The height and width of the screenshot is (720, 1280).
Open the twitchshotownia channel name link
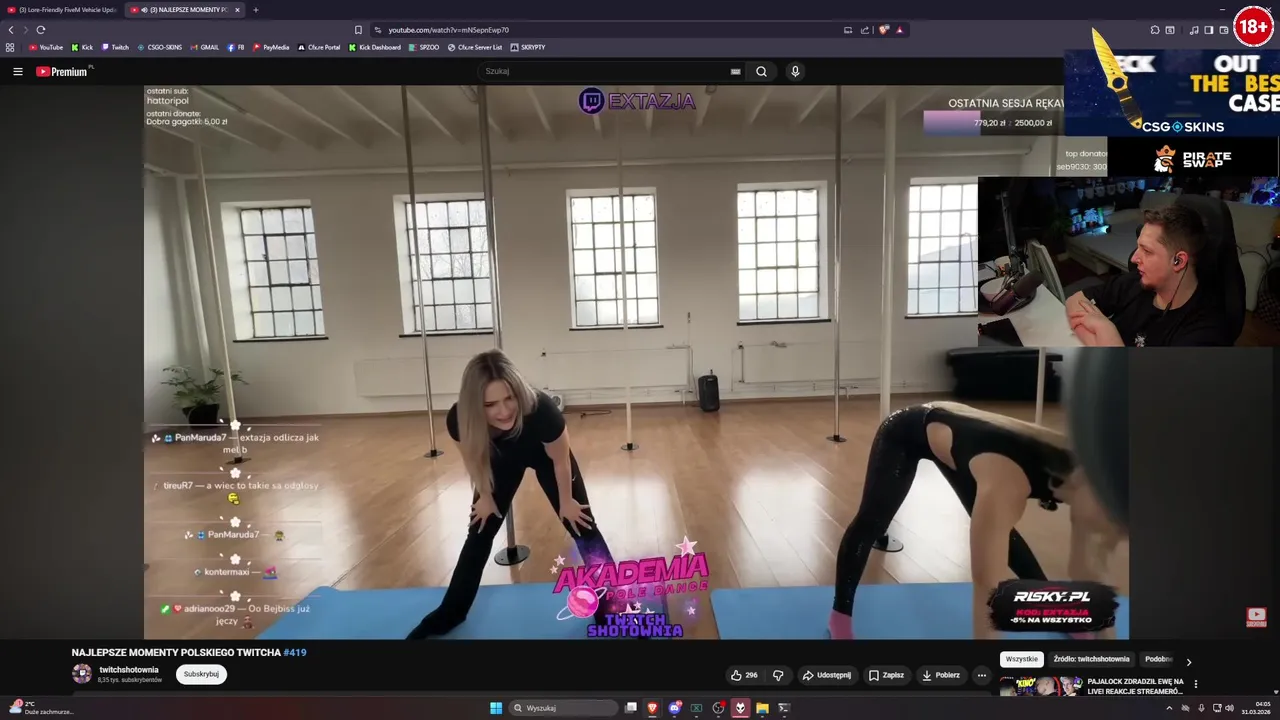click(129, 670)
